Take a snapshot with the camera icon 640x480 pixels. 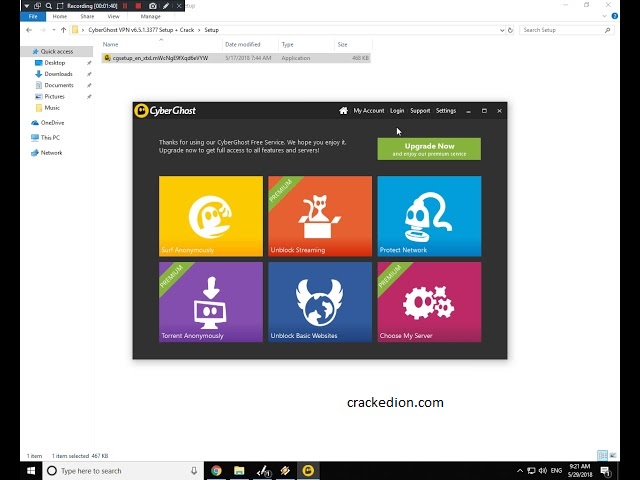pyautogui.click(x=153, y=6)
